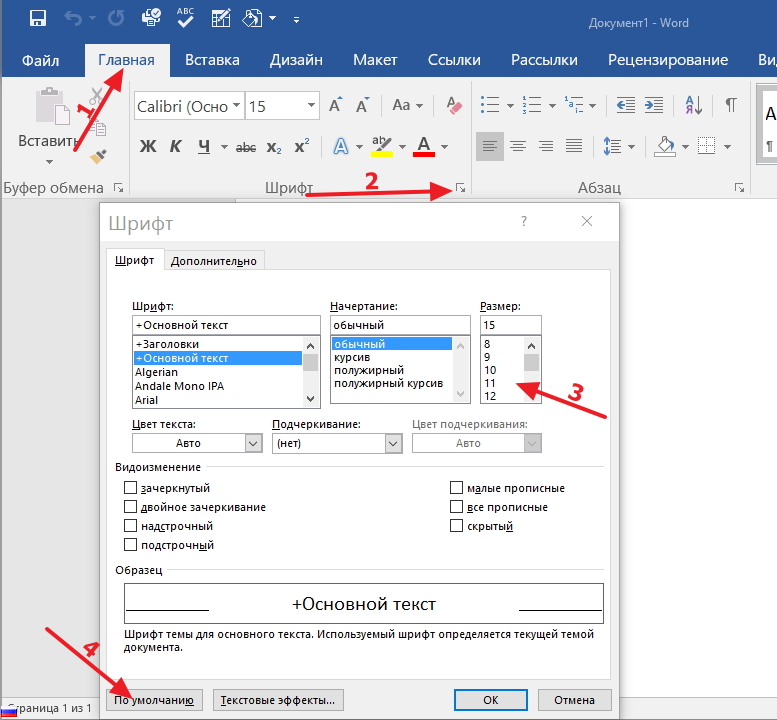Toggle the скрытый checkbox

(457, 526)
